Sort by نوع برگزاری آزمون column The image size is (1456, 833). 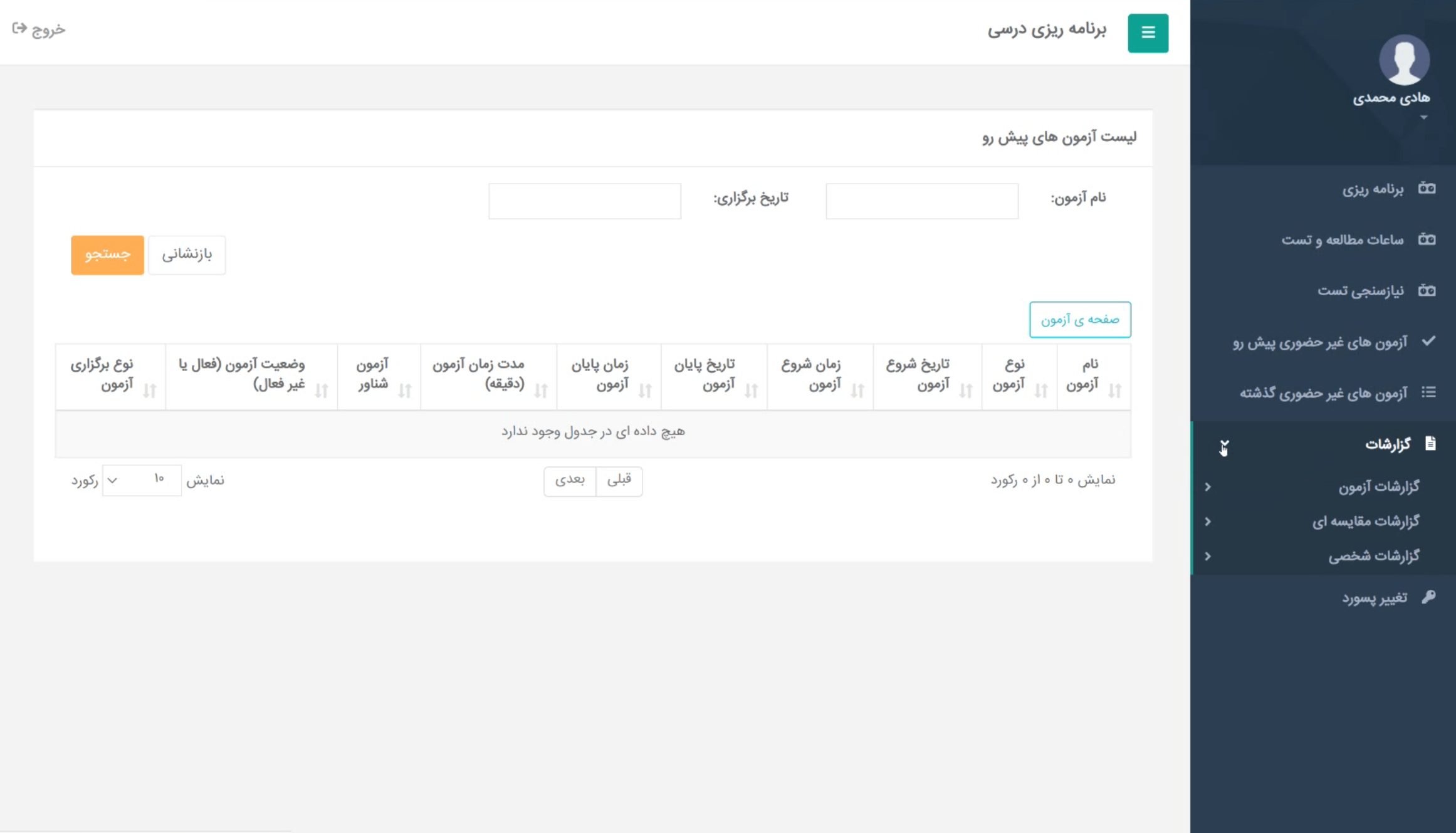[149, 390]
